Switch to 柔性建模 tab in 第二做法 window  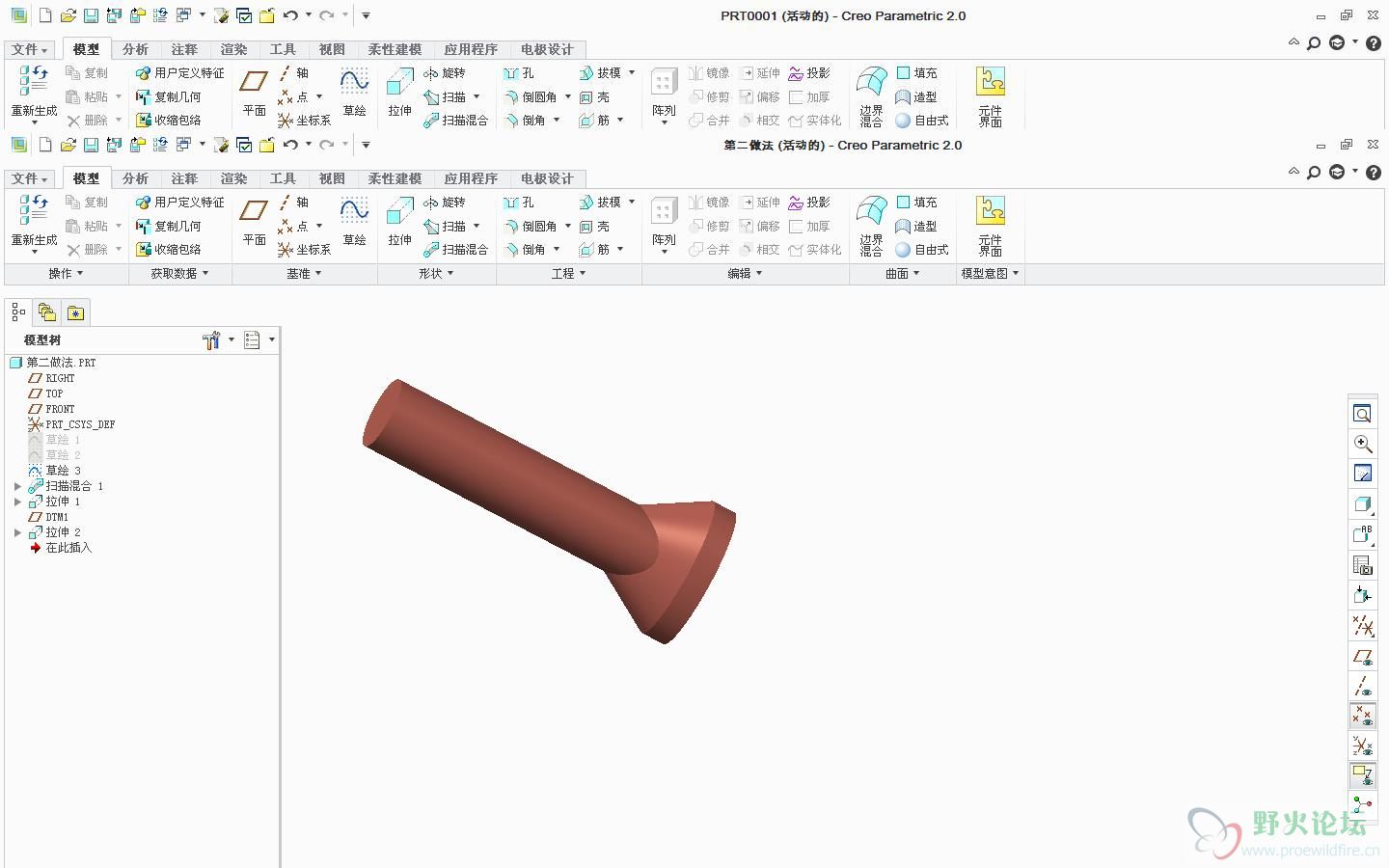395,178
